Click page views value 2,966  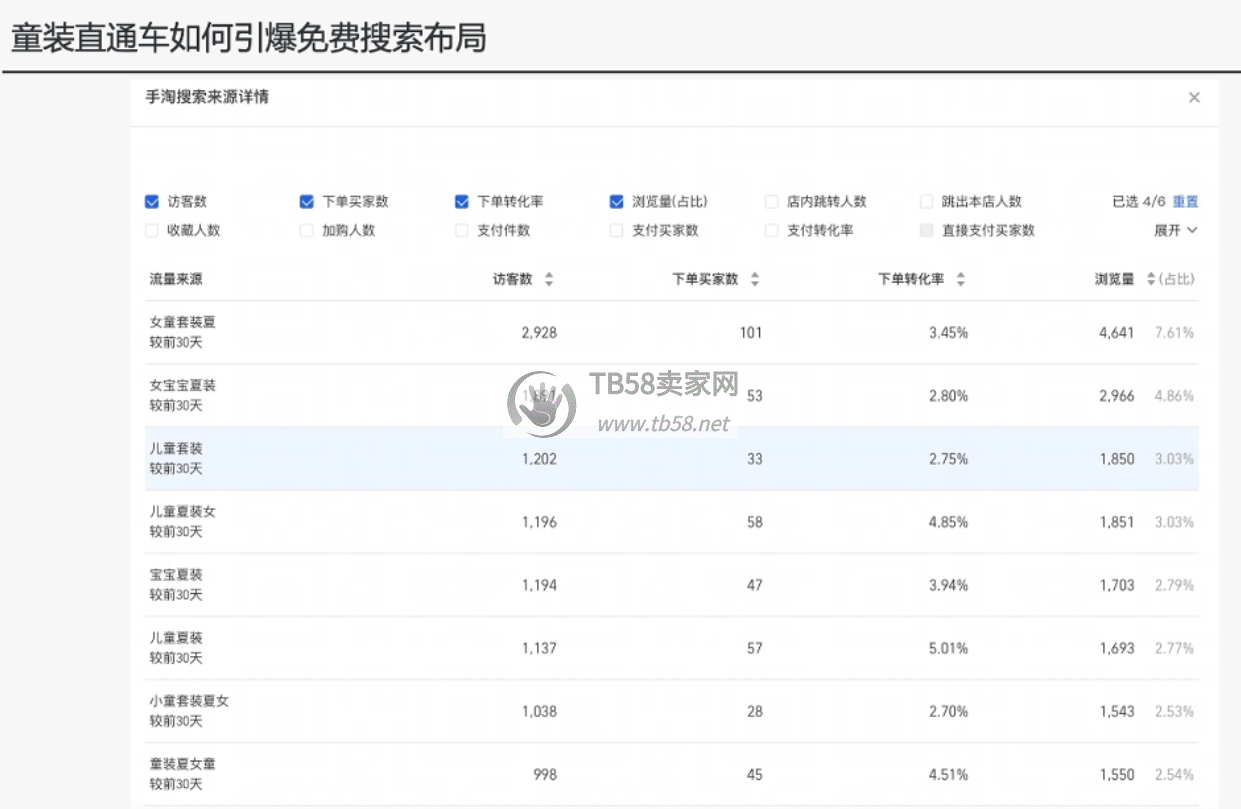point(1117,396)
